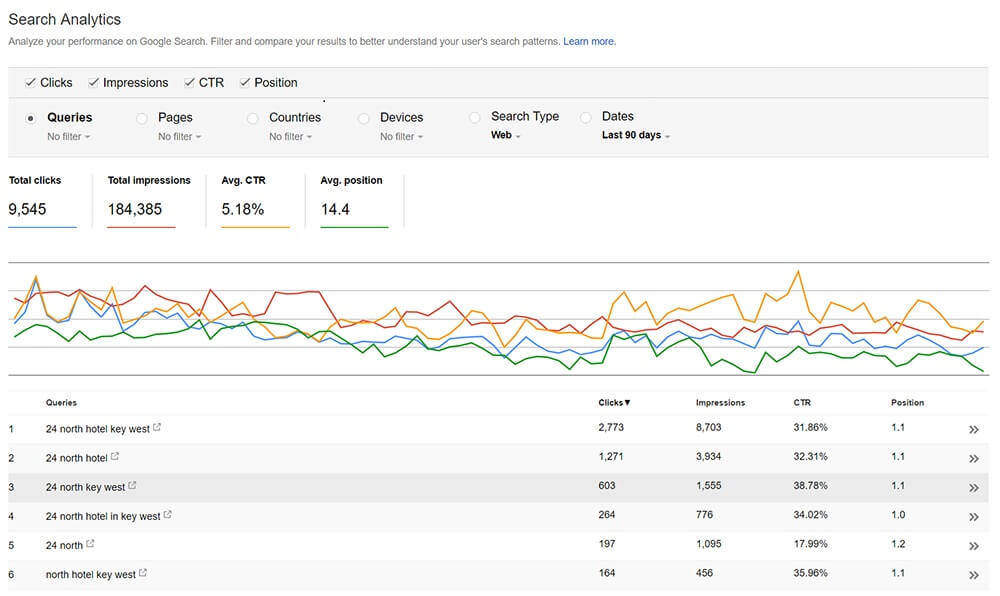Screen dimensions: 1000x596
Task: Select the Dates radio button
Action: pos(585,117)
